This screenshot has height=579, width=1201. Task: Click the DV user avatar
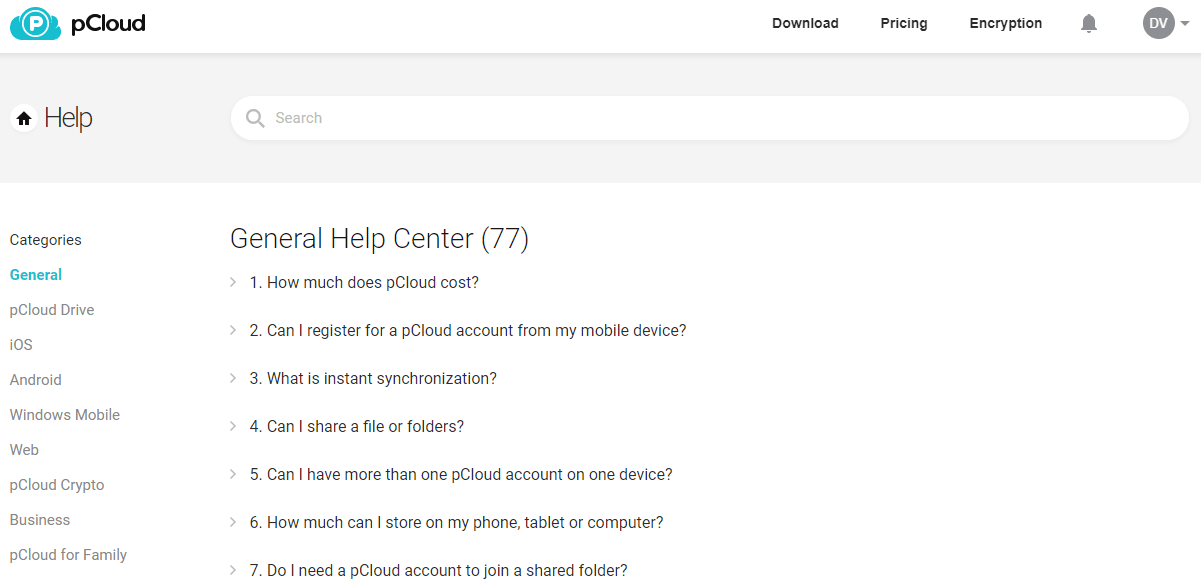tap(1158, 23)
